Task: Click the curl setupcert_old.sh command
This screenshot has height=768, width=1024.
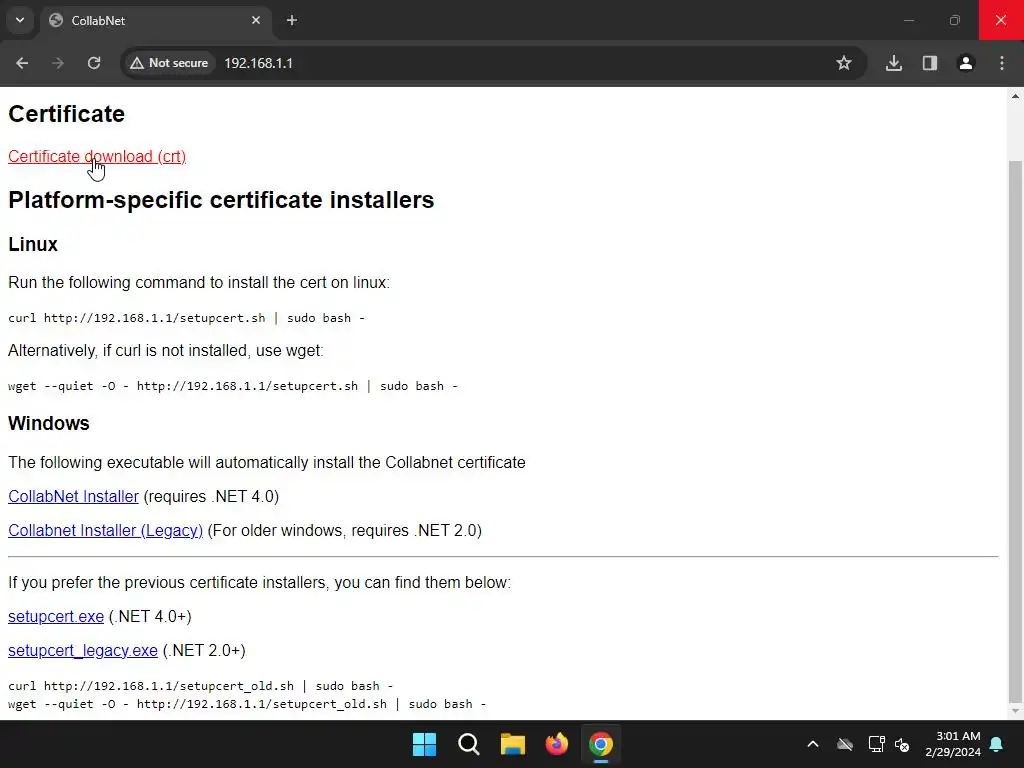Action: [200, 686]
